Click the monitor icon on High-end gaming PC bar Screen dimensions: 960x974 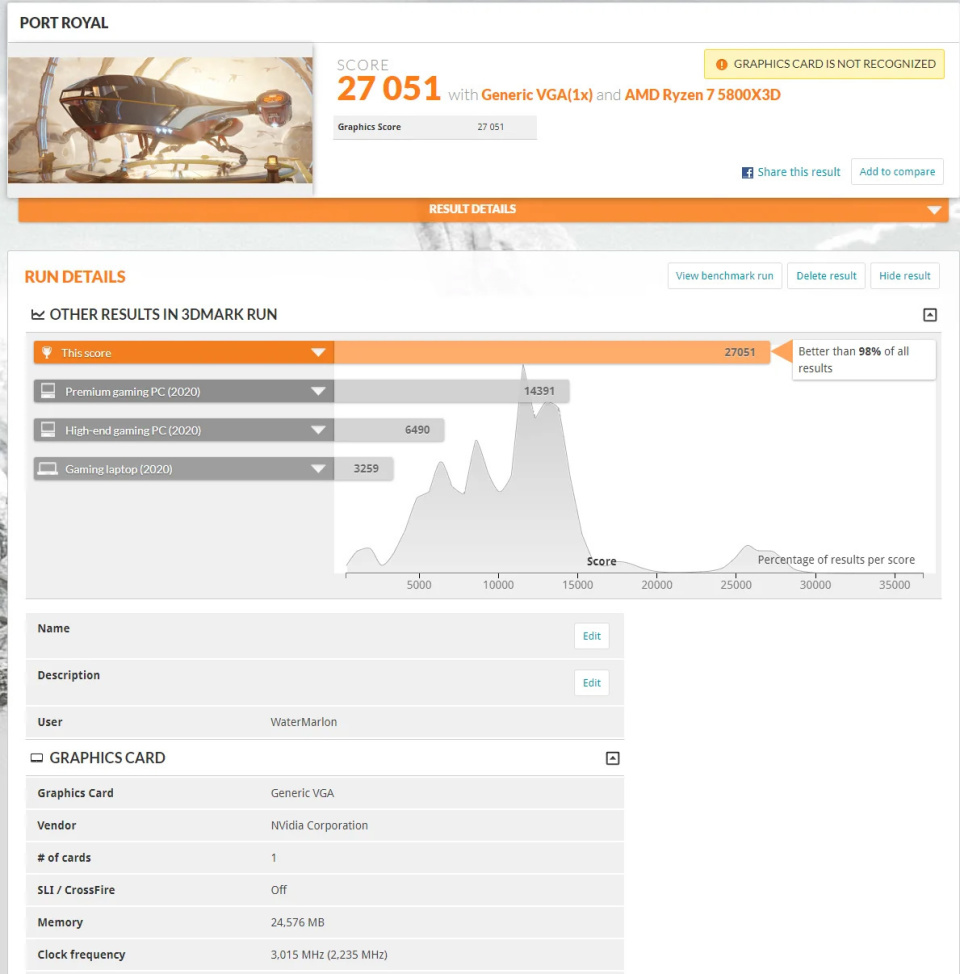point(49,429)
